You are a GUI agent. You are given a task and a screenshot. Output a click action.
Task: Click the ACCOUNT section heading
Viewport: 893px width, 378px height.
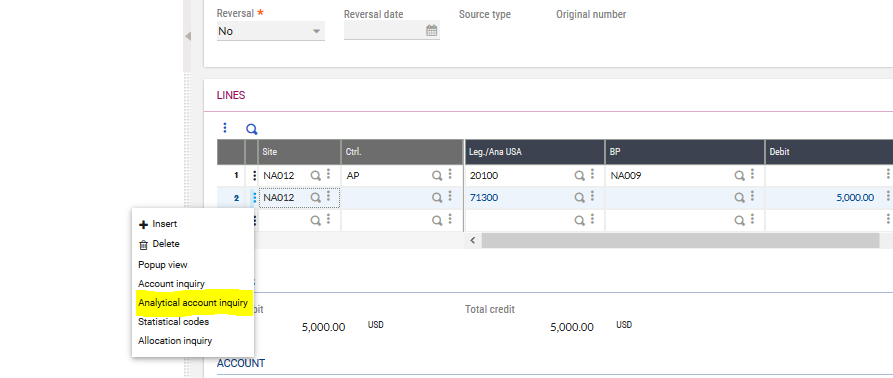coord(241,363)
